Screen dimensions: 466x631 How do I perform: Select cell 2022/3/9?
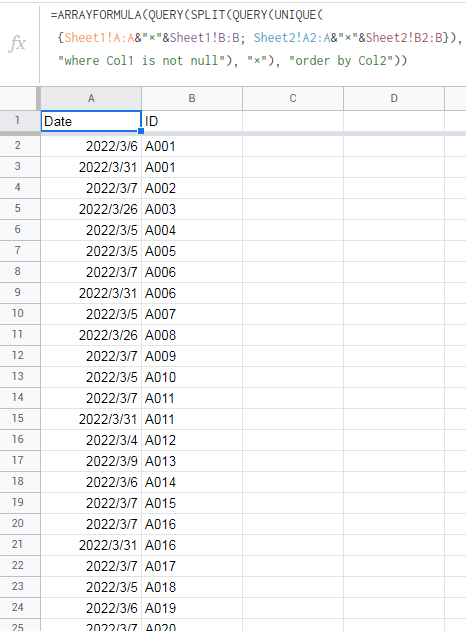[91, 461]
